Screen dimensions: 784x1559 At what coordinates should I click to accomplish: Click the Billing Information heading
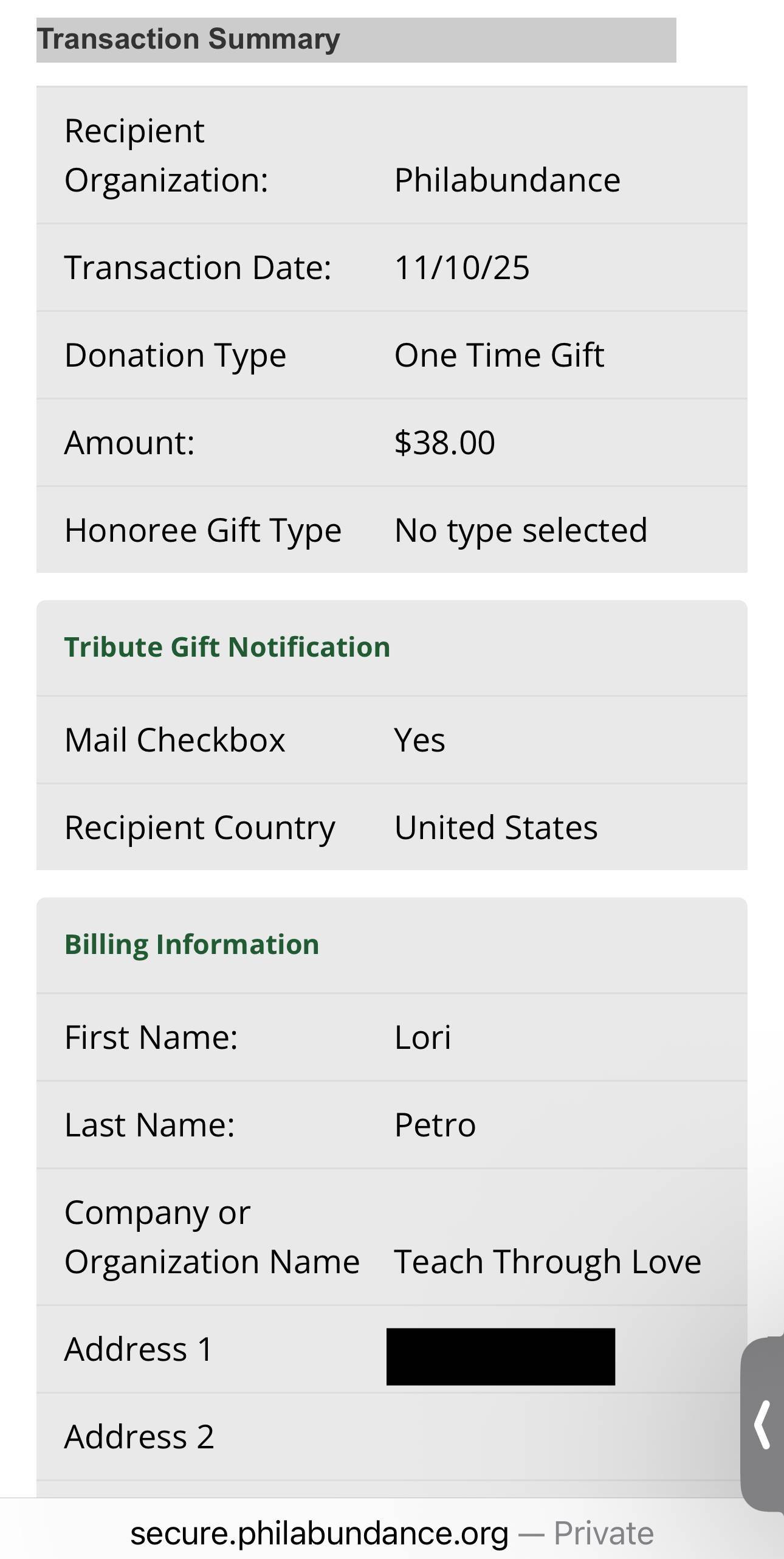pyautogui.click(x=191, y=944)
